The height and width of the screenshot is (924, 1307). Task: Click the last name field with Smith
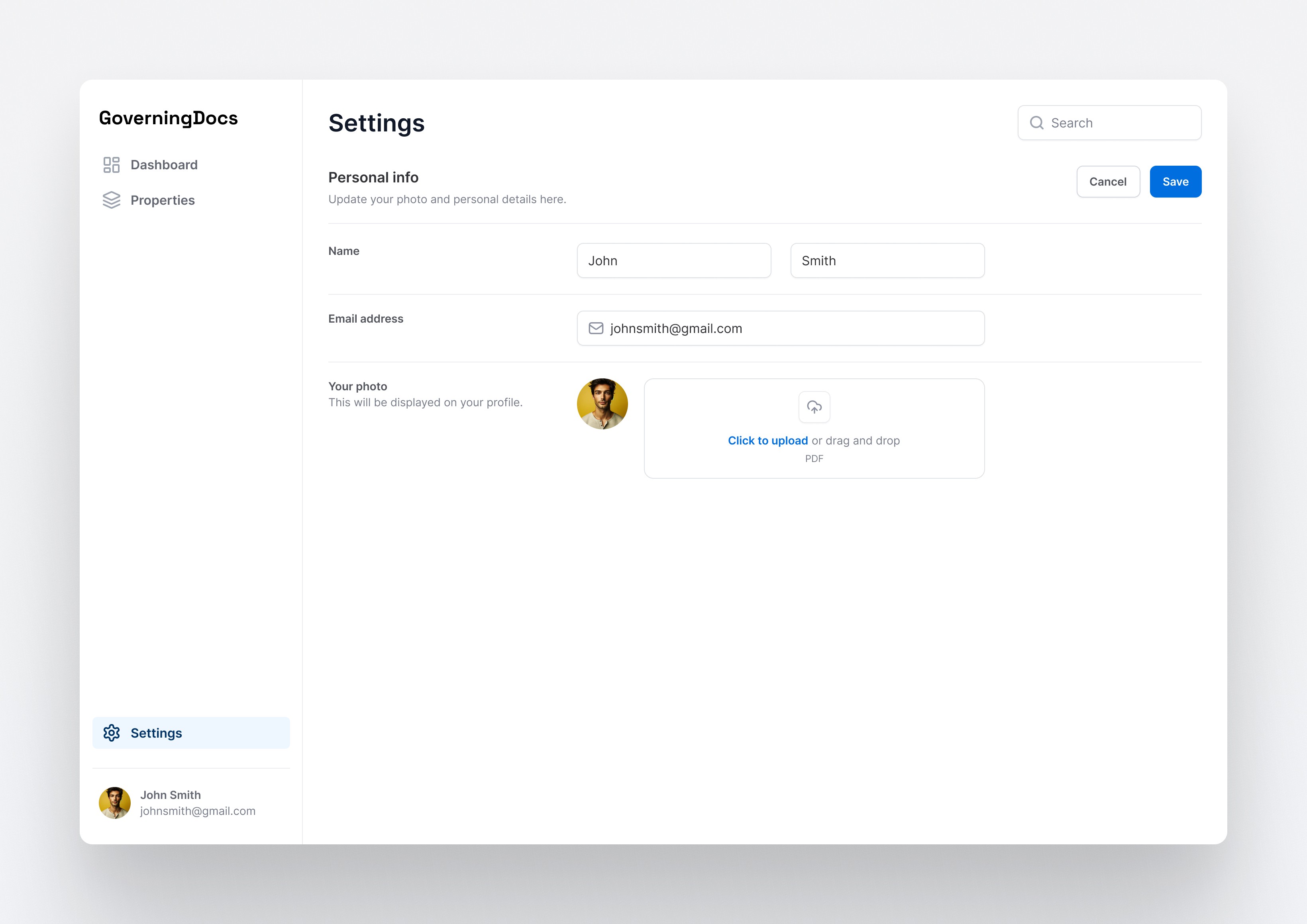pos(887,260)
